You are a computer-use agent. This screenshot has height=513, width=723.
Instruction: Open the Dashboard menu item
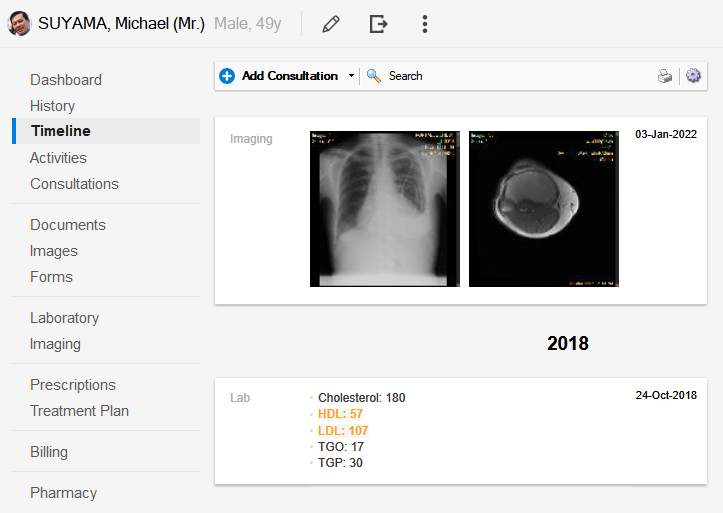[66, 80]
